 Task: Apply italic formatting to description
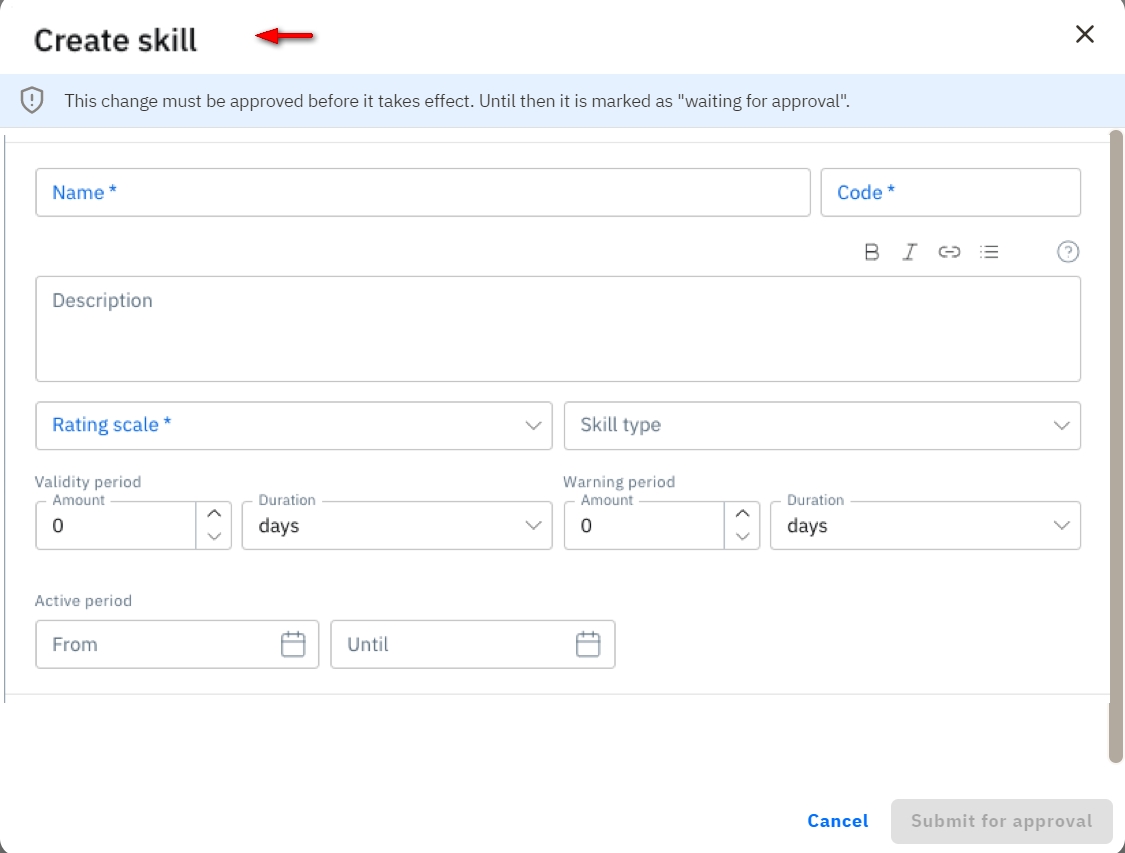[x=909, y=252]
